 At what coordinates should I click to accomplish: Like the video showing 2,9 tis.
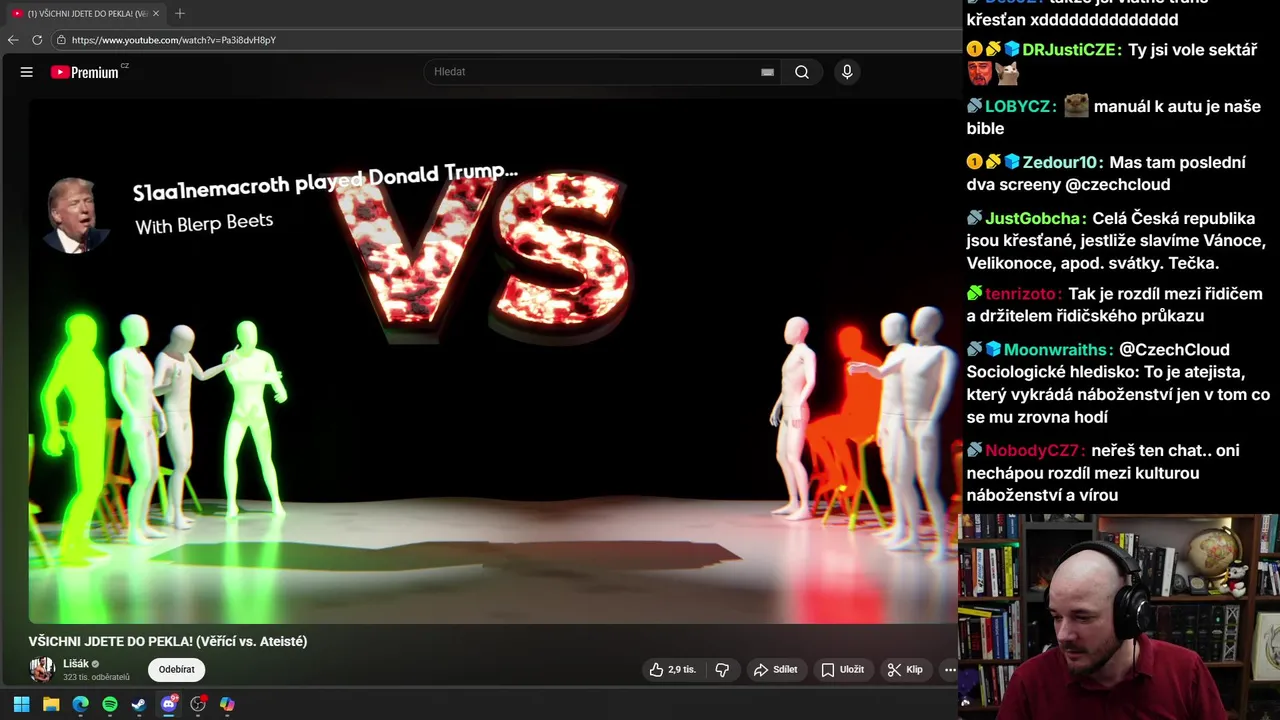[x=673, y=670]
